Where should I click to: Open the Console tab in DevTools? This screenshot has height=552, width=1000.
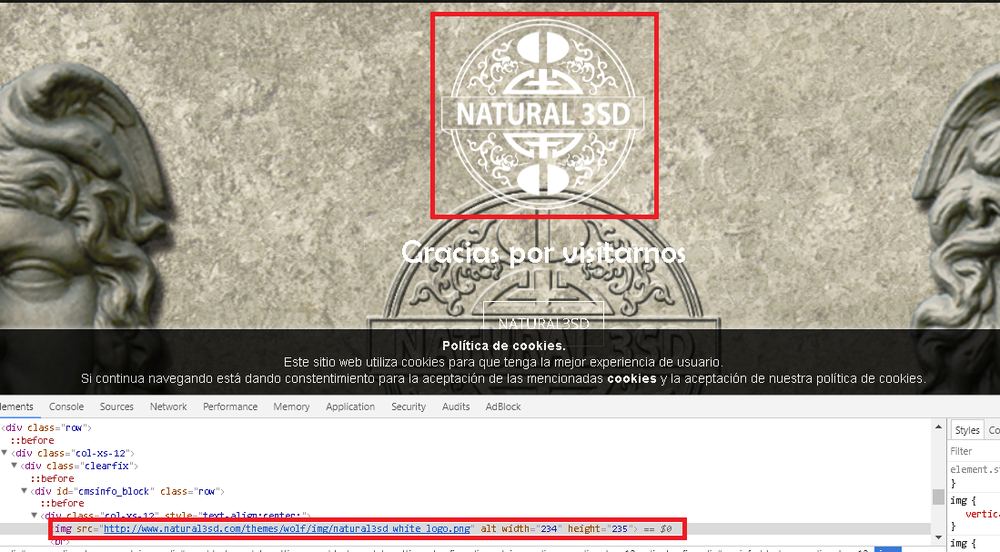(66, 407)
